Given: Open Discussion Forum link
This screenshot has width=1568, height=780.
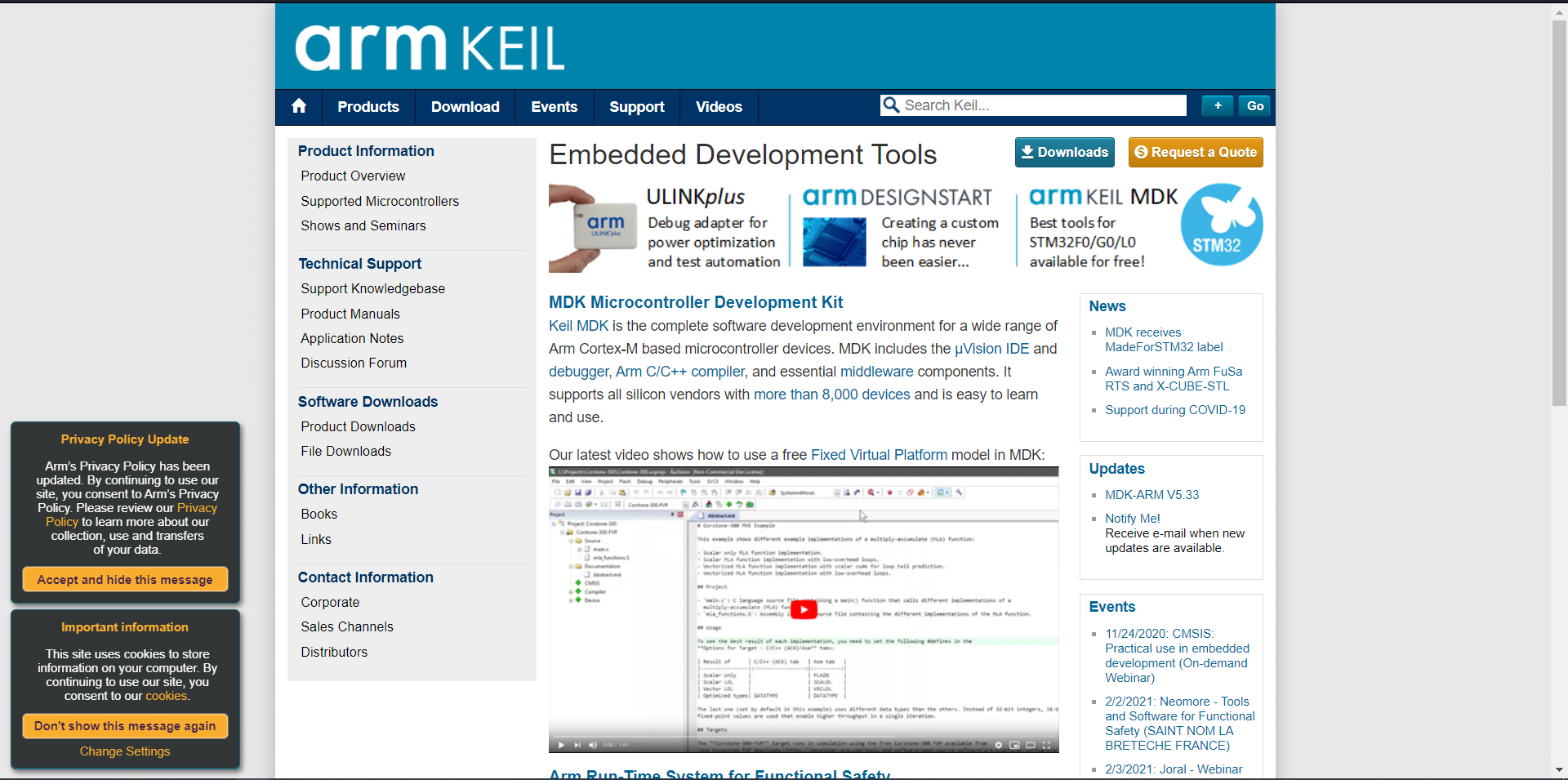Looking at the screenshot, I should click(354, 363).
